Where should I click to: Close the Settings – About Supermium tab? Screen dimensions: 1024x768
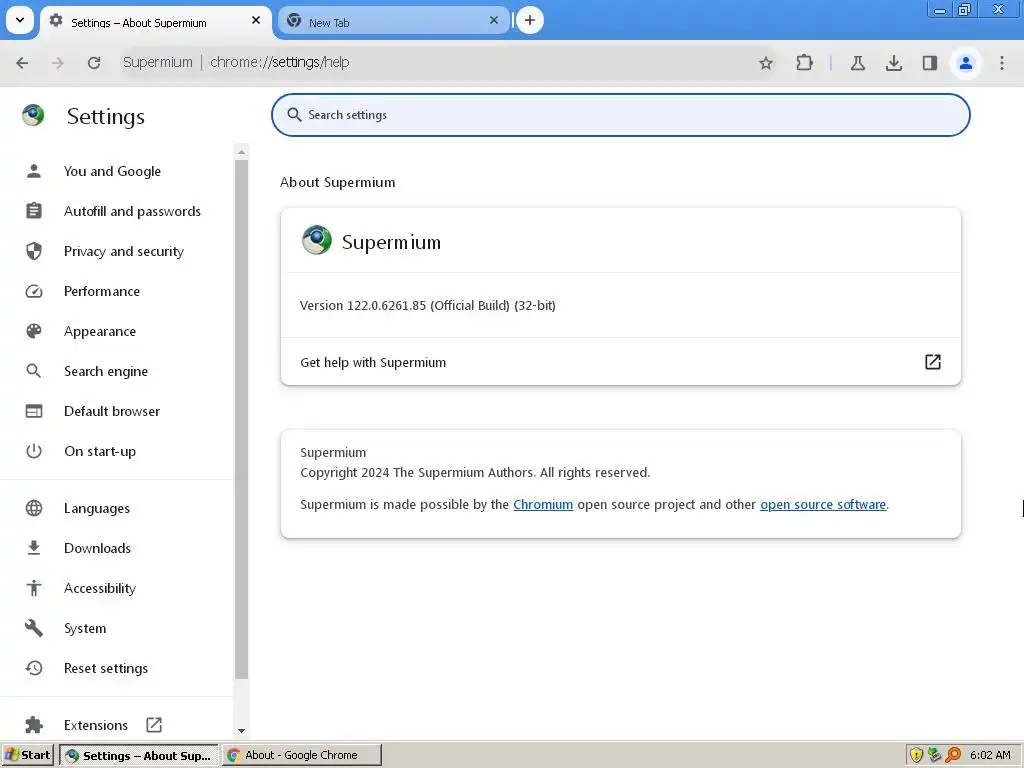click(256, 21)
